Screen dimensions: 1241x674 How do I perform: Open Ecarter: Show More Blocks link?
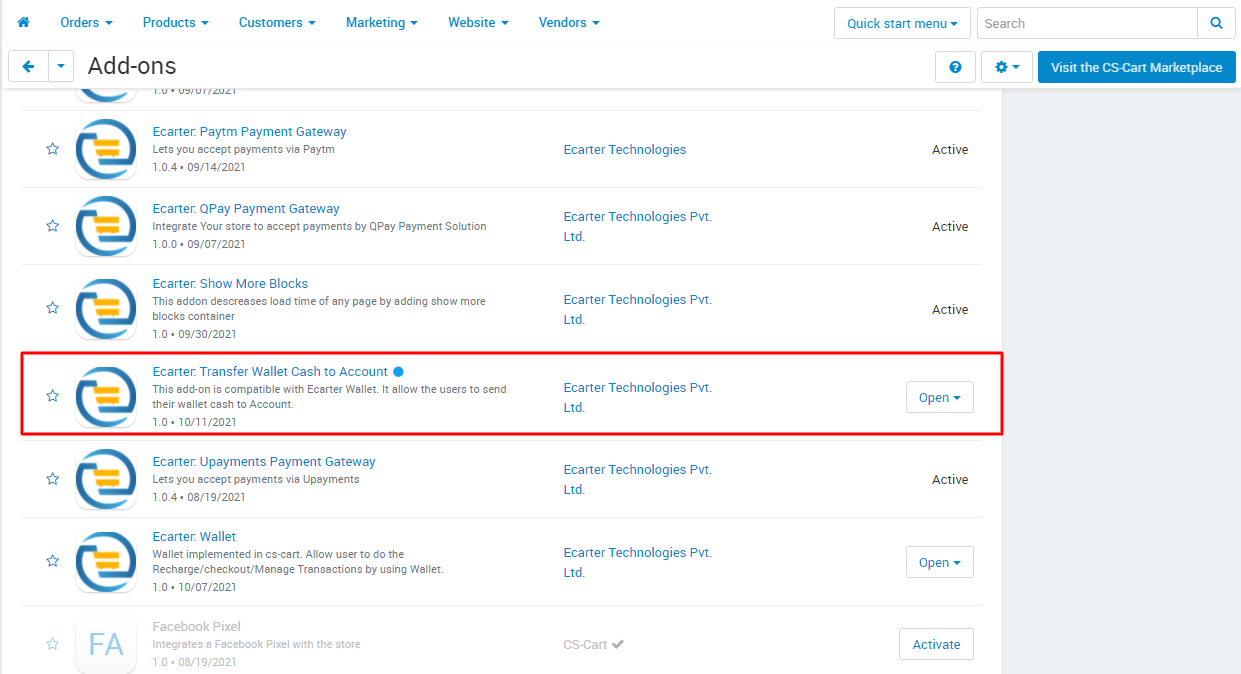pyautogui.click(x=230, y=284)
